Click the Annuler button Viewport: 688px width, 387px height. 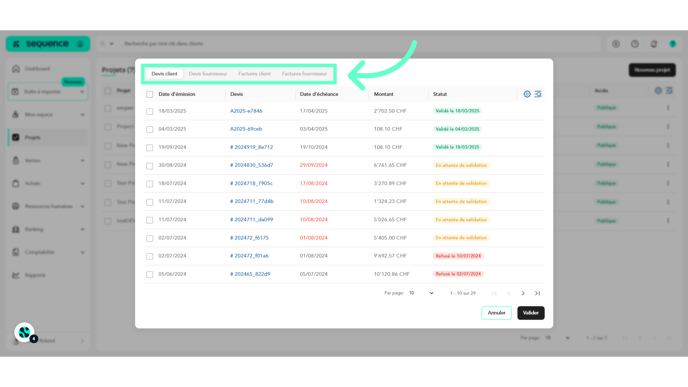pos(496,313)
